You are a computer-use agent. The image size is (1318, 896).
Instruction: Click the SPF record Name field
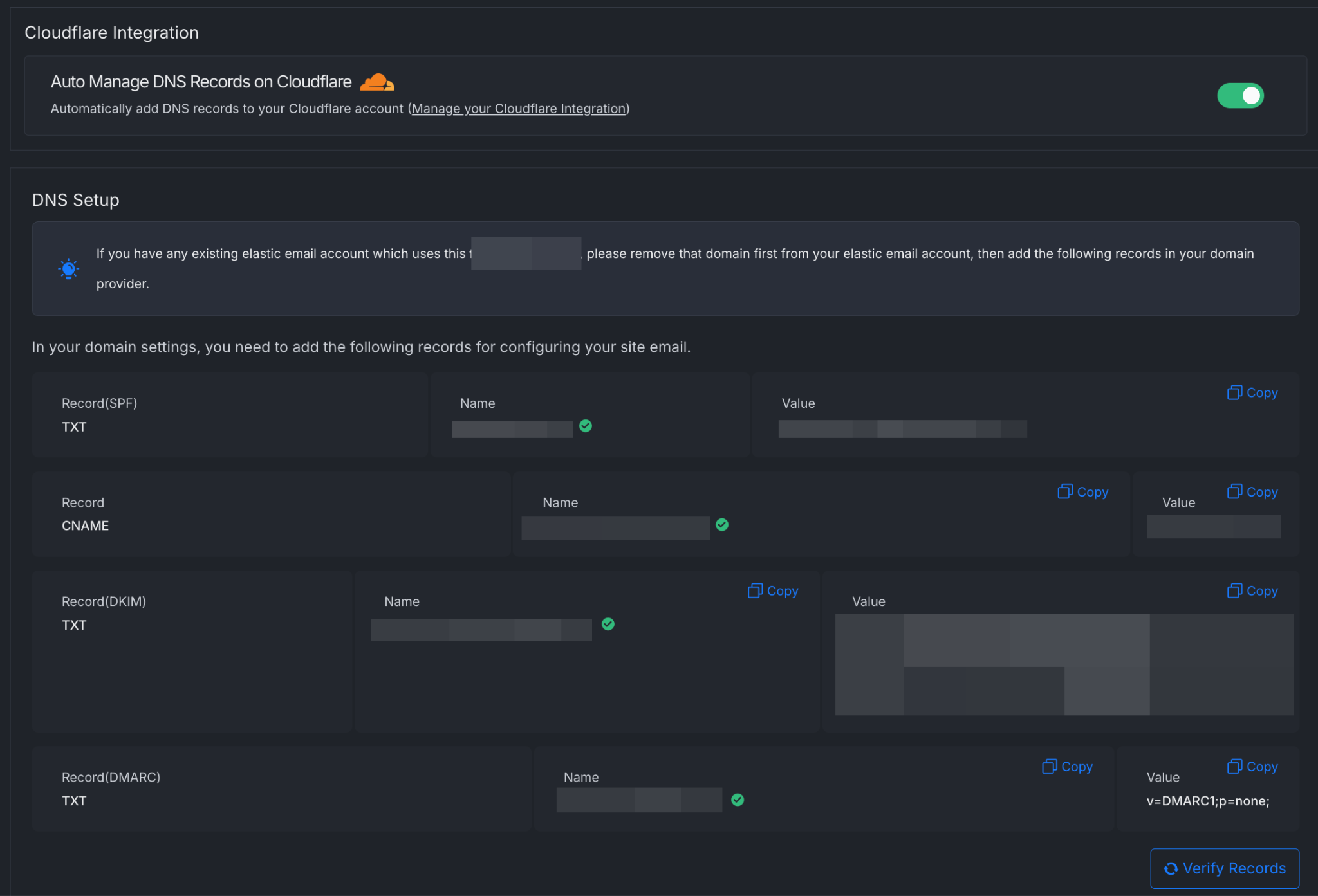pyautogui.click(x=512, y=428)
